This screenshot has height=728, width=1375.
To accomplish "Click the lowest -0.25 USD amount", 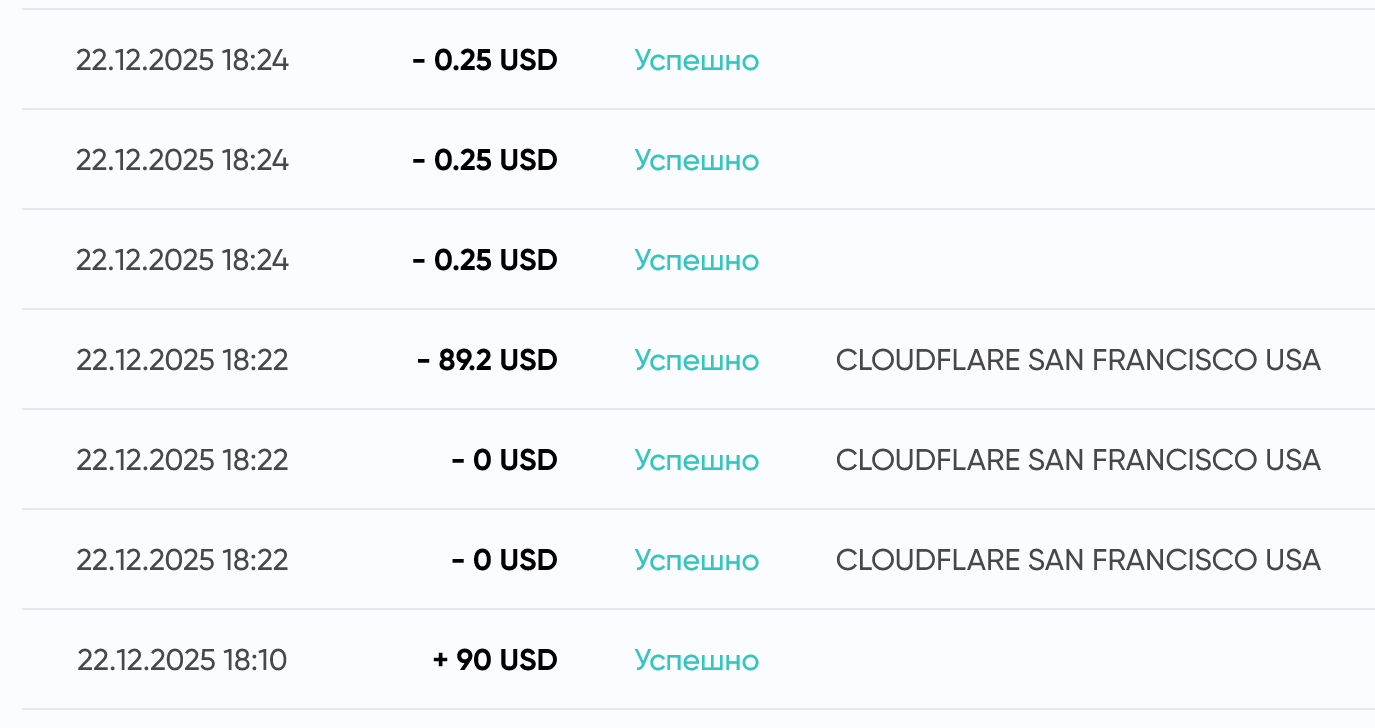I will click(x=485, y=260).
